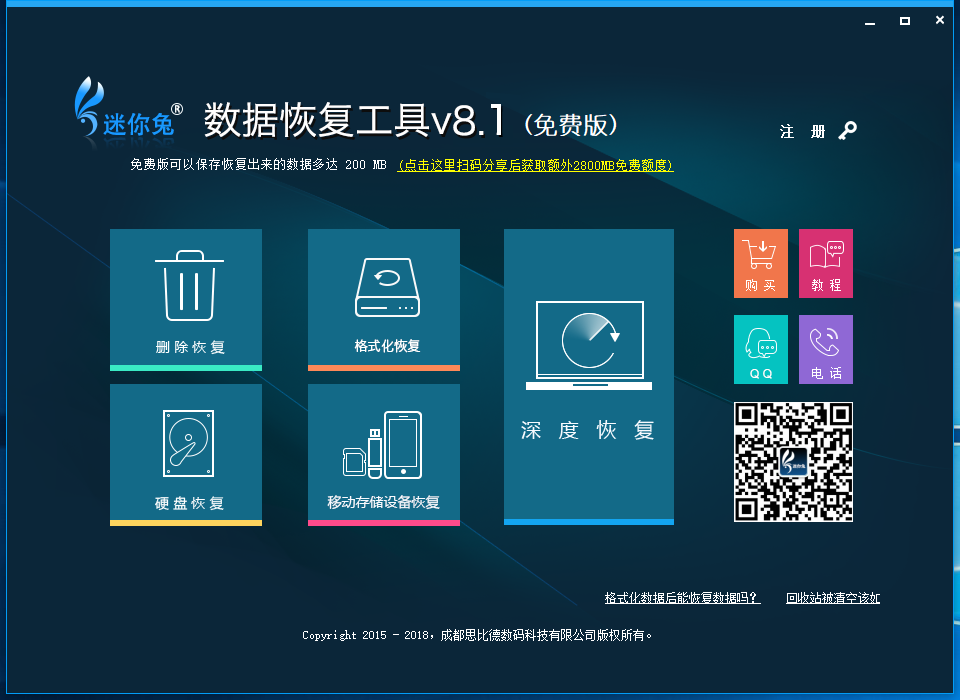
Task: Open the 删除恢复 (Delete Recovery) module
Action: click(x=185, y=300)
